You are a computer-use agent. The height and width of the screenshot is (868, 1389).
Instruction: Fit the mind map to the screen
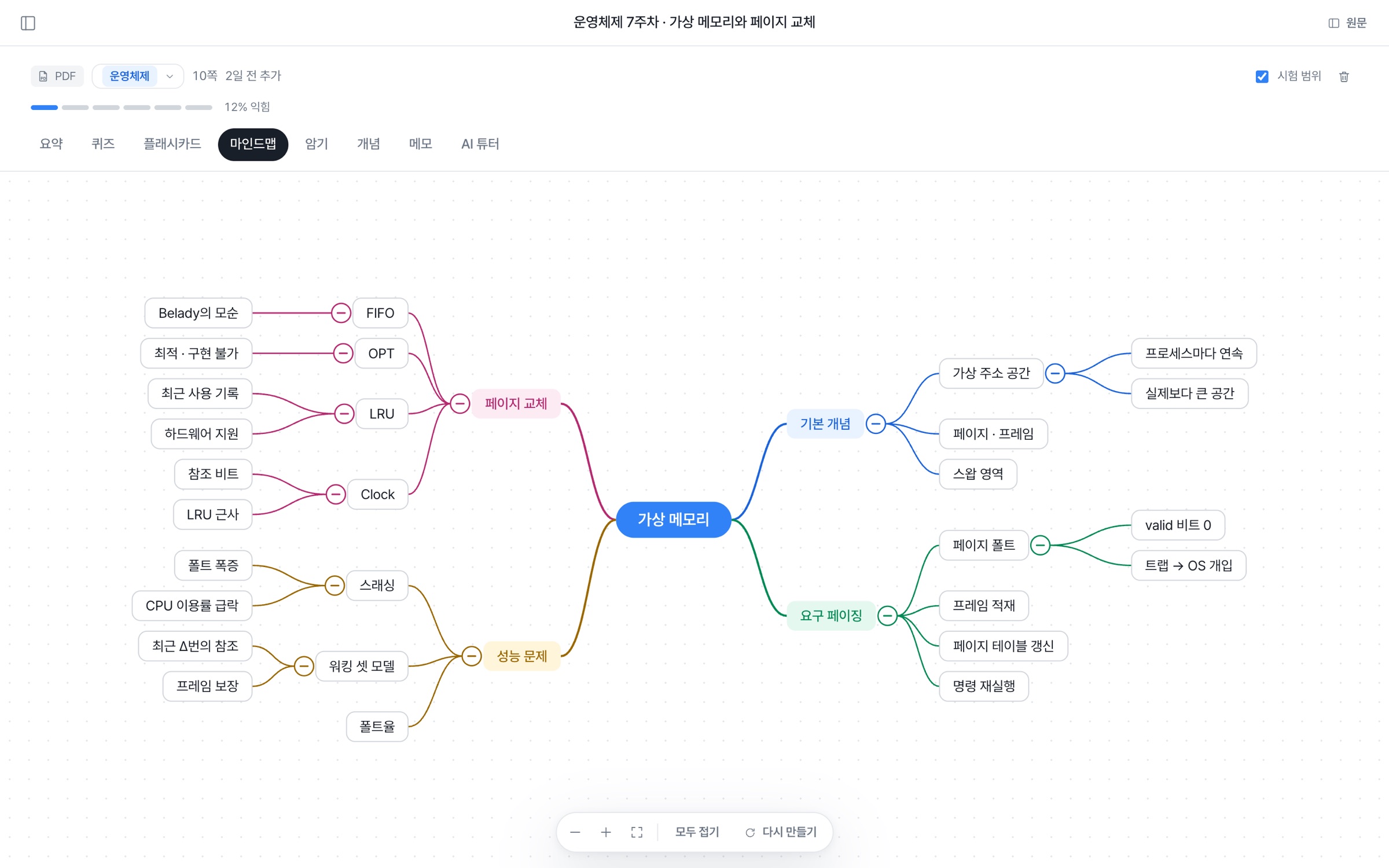pos(637,832)
